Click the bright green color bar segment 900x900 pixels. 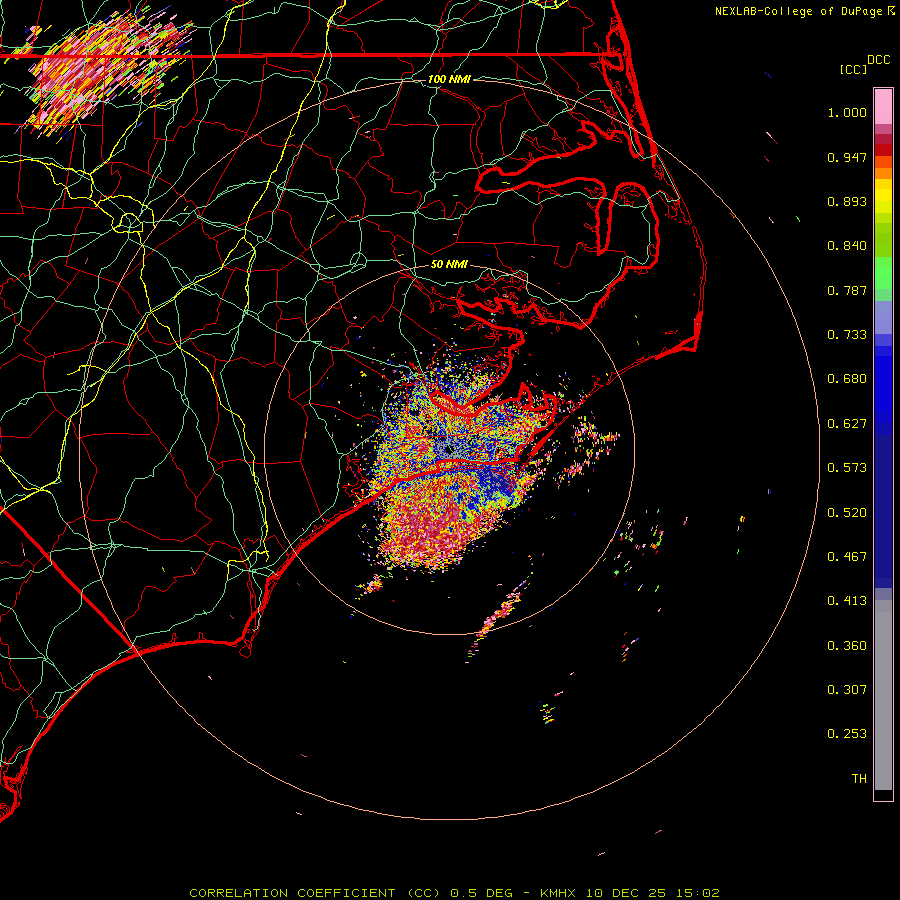883,273
